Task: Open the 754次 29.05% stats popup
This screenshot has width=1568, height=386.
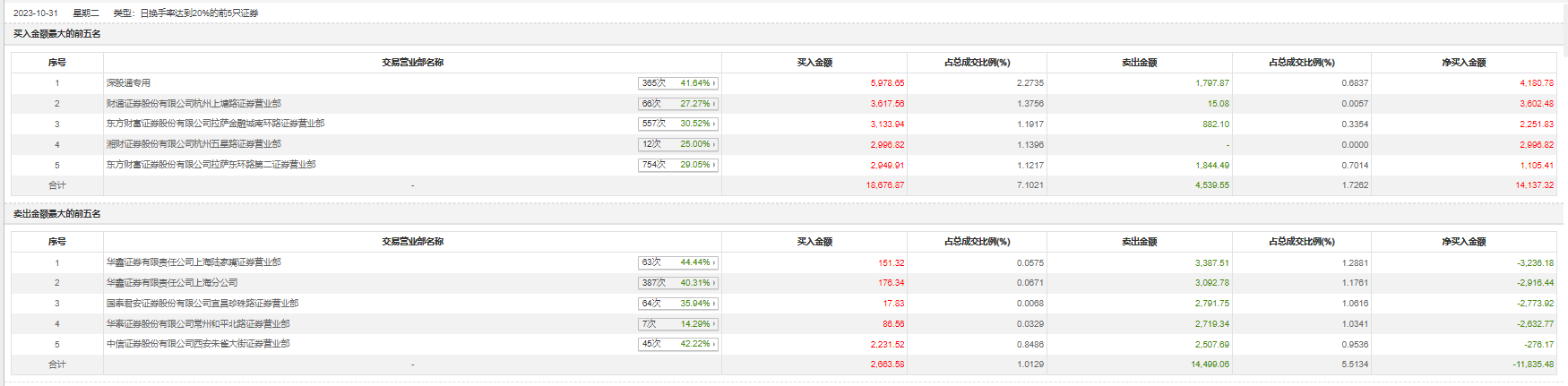Action: (678, 165)
